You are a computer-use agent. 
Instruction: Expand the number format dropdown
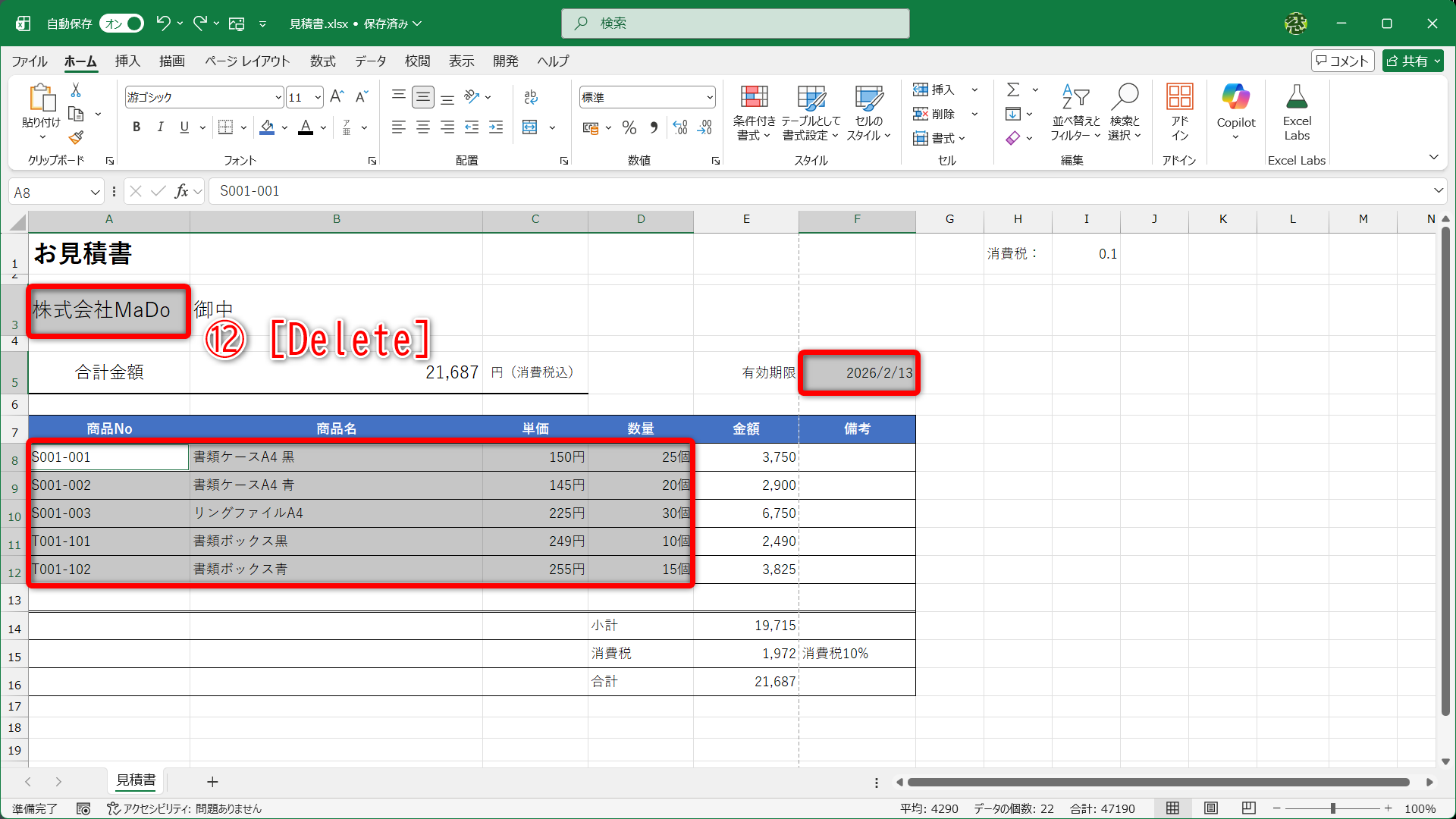coord(710,97)
